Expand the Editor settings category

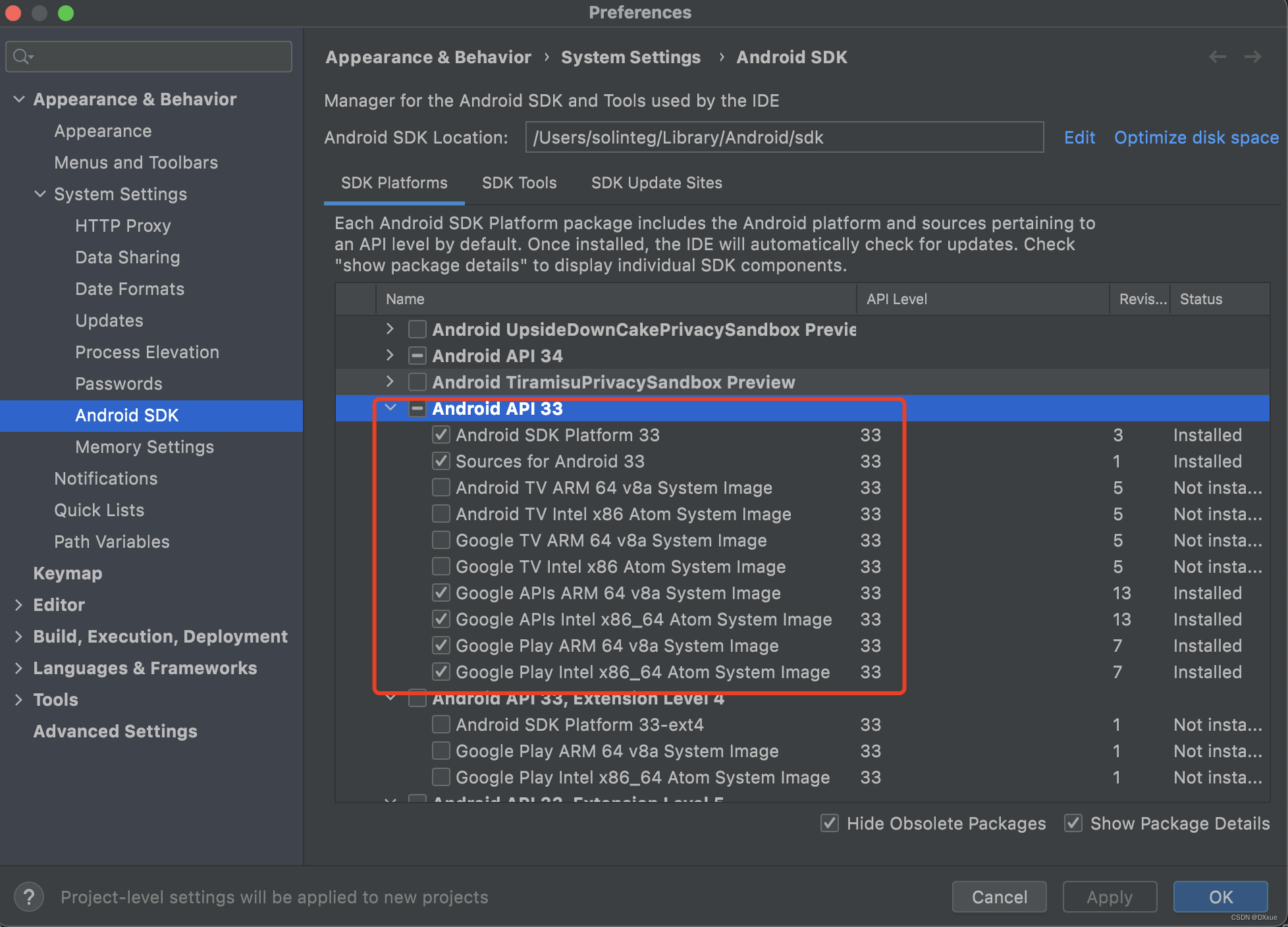[x=18, y=604]
